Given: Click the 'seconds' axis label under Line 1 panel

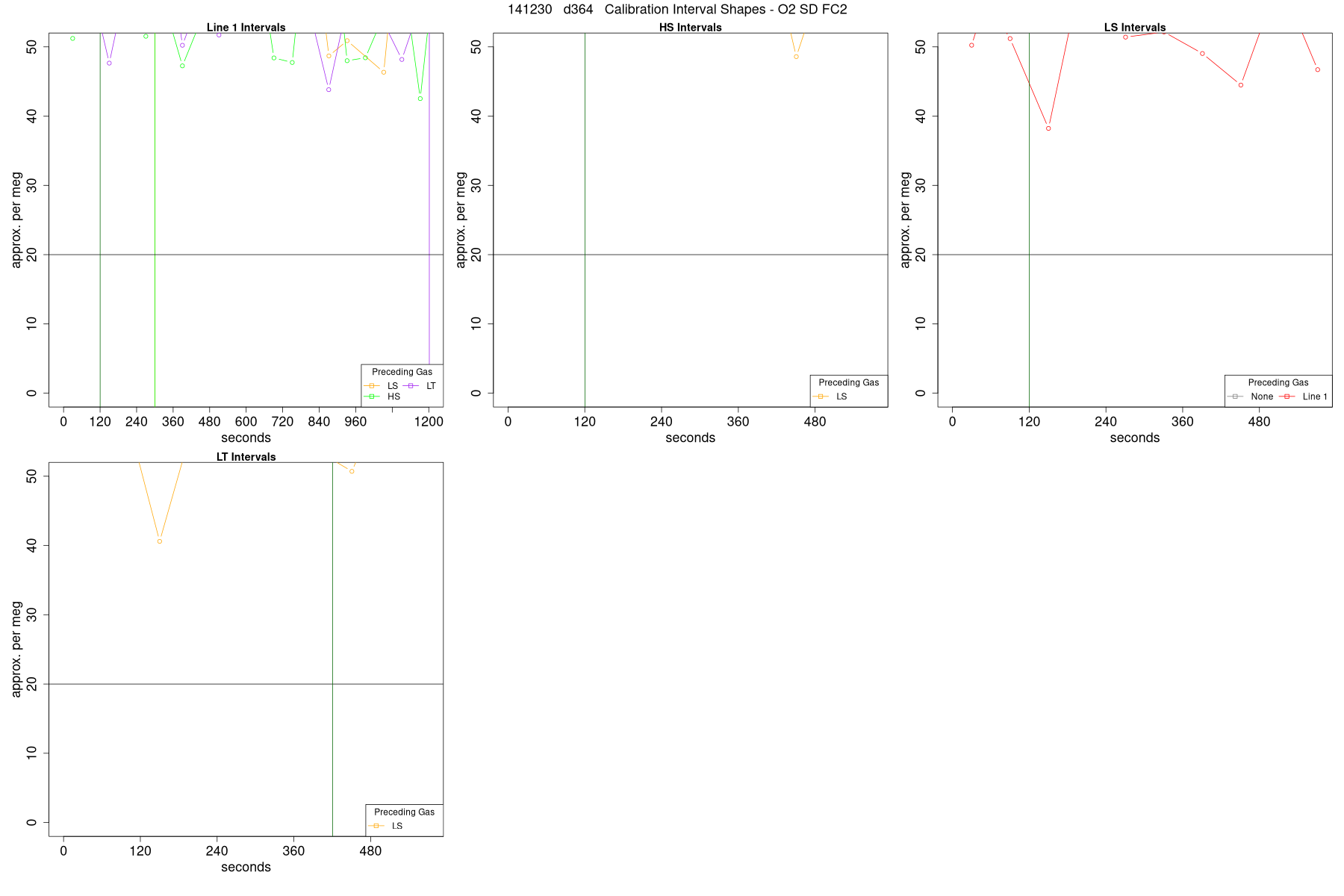Looking at the screenshot, I should (246, 438).
